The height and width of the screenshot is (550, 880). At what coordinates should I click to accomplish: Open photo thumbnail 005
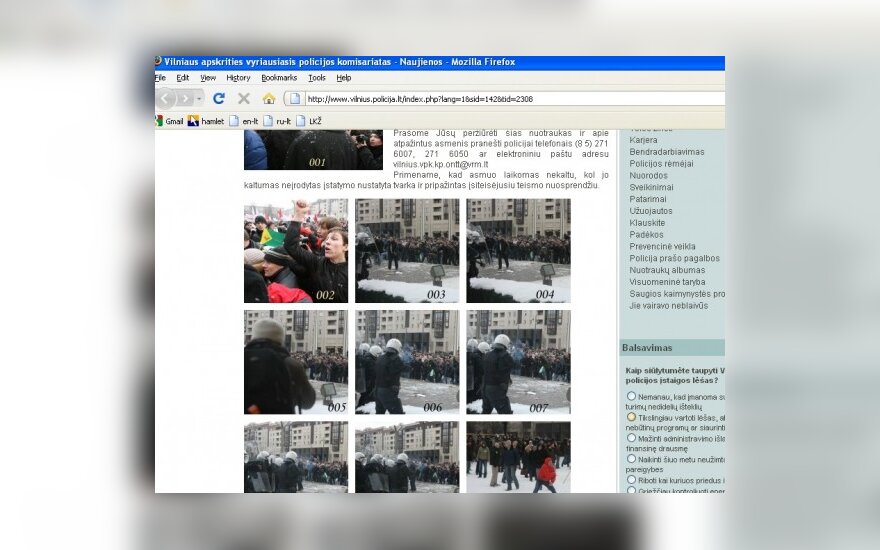click(296, 362)
